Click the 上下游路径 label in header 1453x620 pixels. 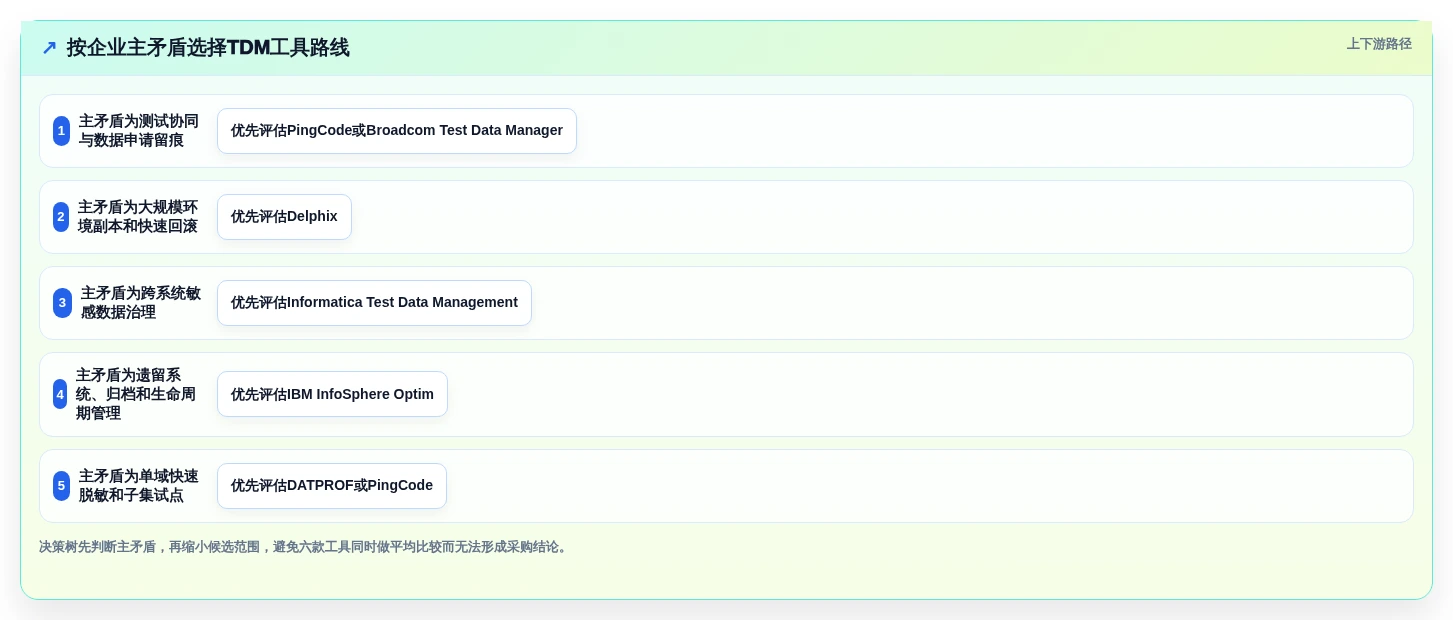point(1379,44)
